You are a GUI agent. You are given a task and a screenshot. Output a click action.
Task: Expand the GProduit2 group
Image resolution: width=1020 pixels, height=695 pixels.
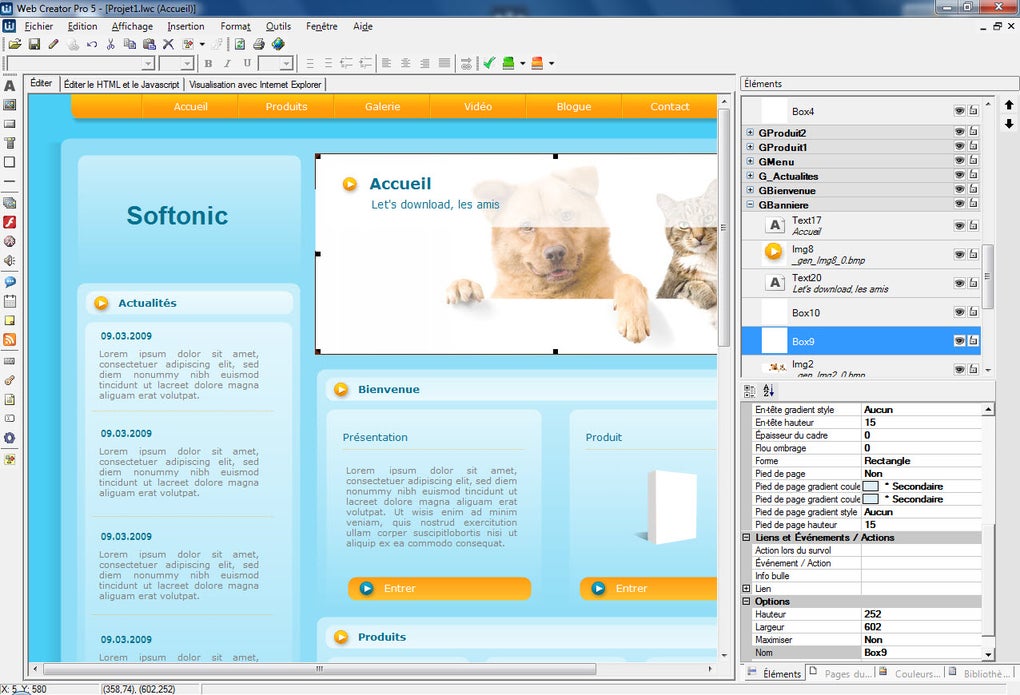tap(750, 132)
